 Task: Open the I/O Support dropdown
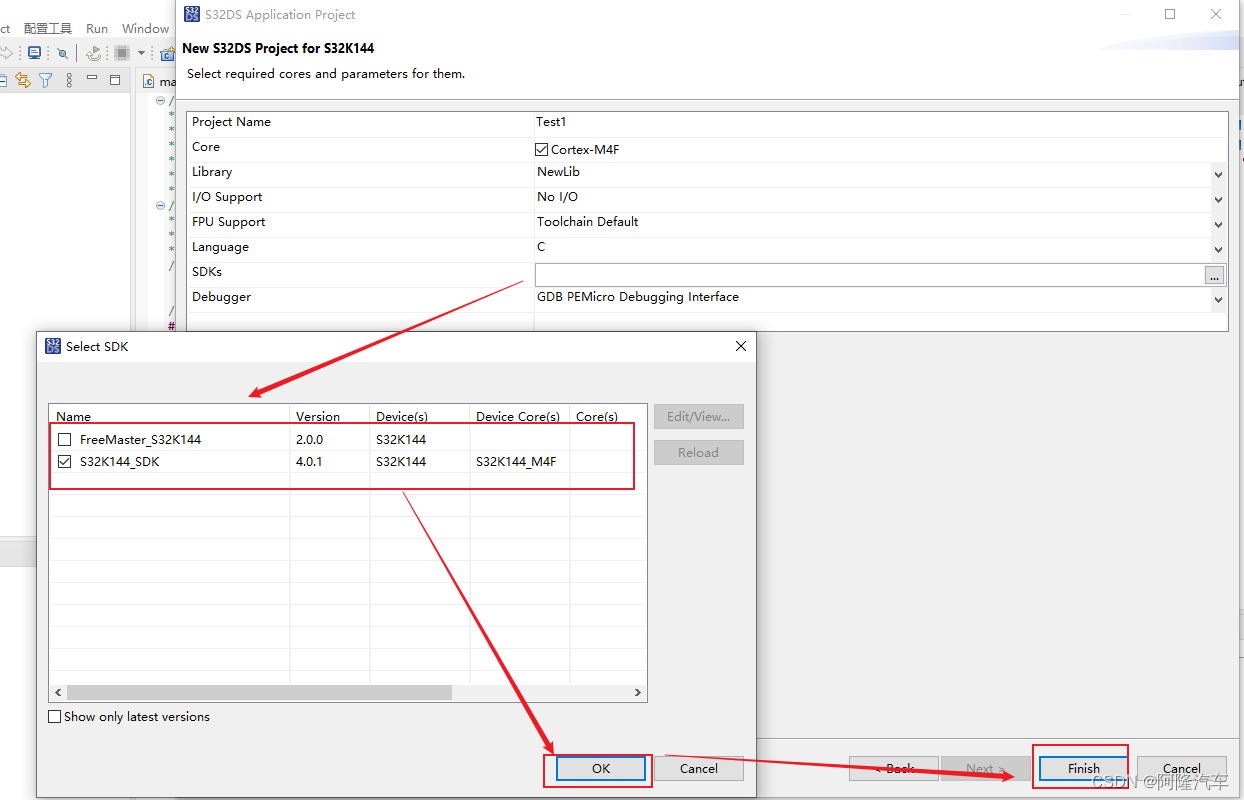coord(1218,200)
